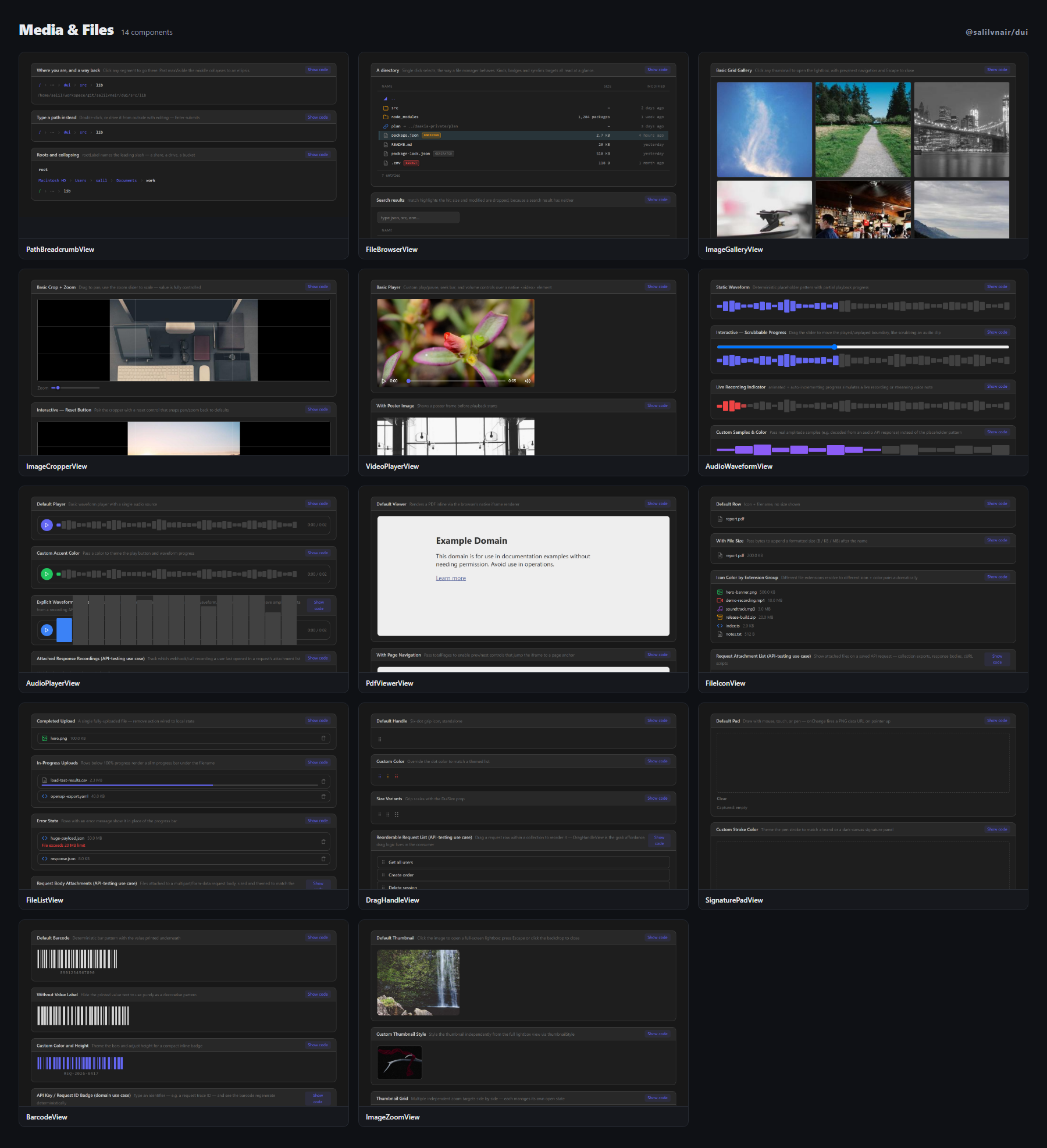The height and width of the screenshot is (1148, 1047).
Task: Select the node_modules folder row
Action: pos(523,117)
